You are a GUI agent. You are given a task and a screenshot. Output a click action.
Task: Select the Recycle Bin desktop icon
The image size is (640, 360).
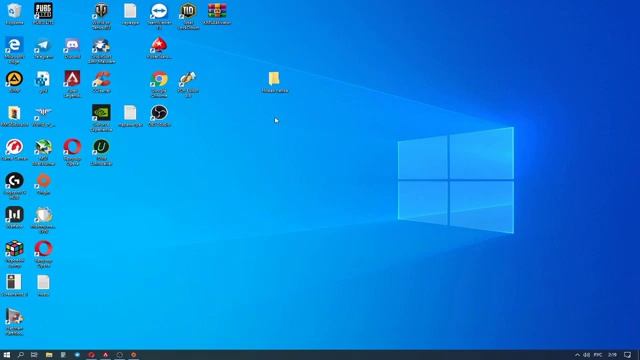14,11
